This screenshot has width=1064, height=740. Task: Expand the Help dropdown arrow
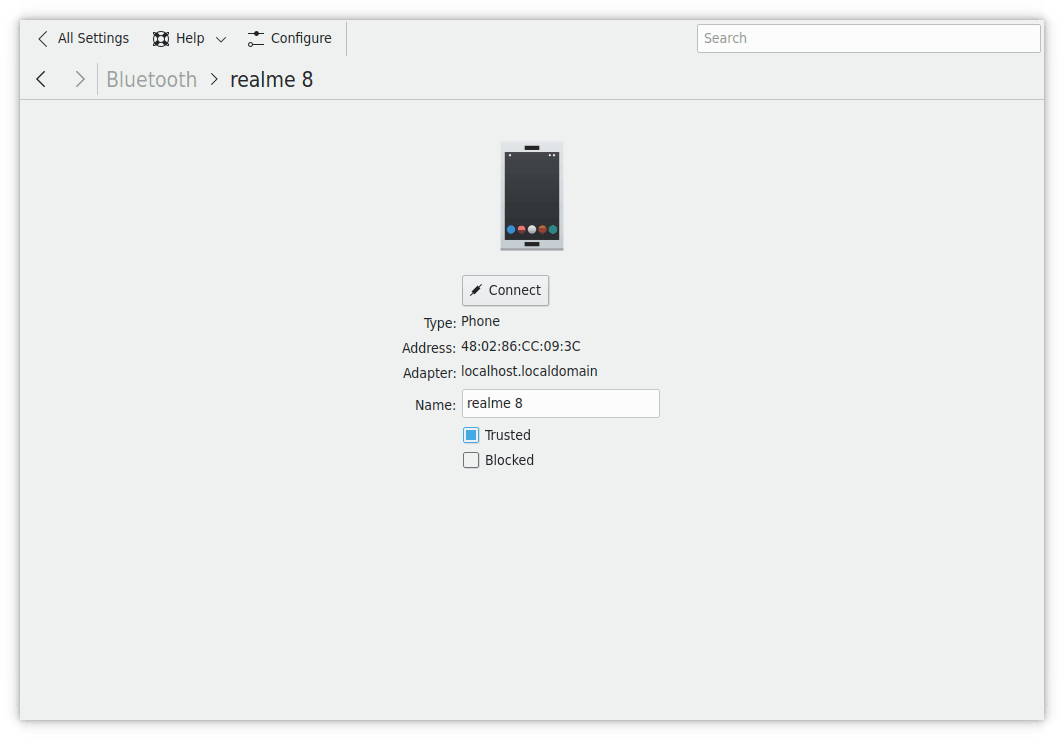click(x=221, y=40)
